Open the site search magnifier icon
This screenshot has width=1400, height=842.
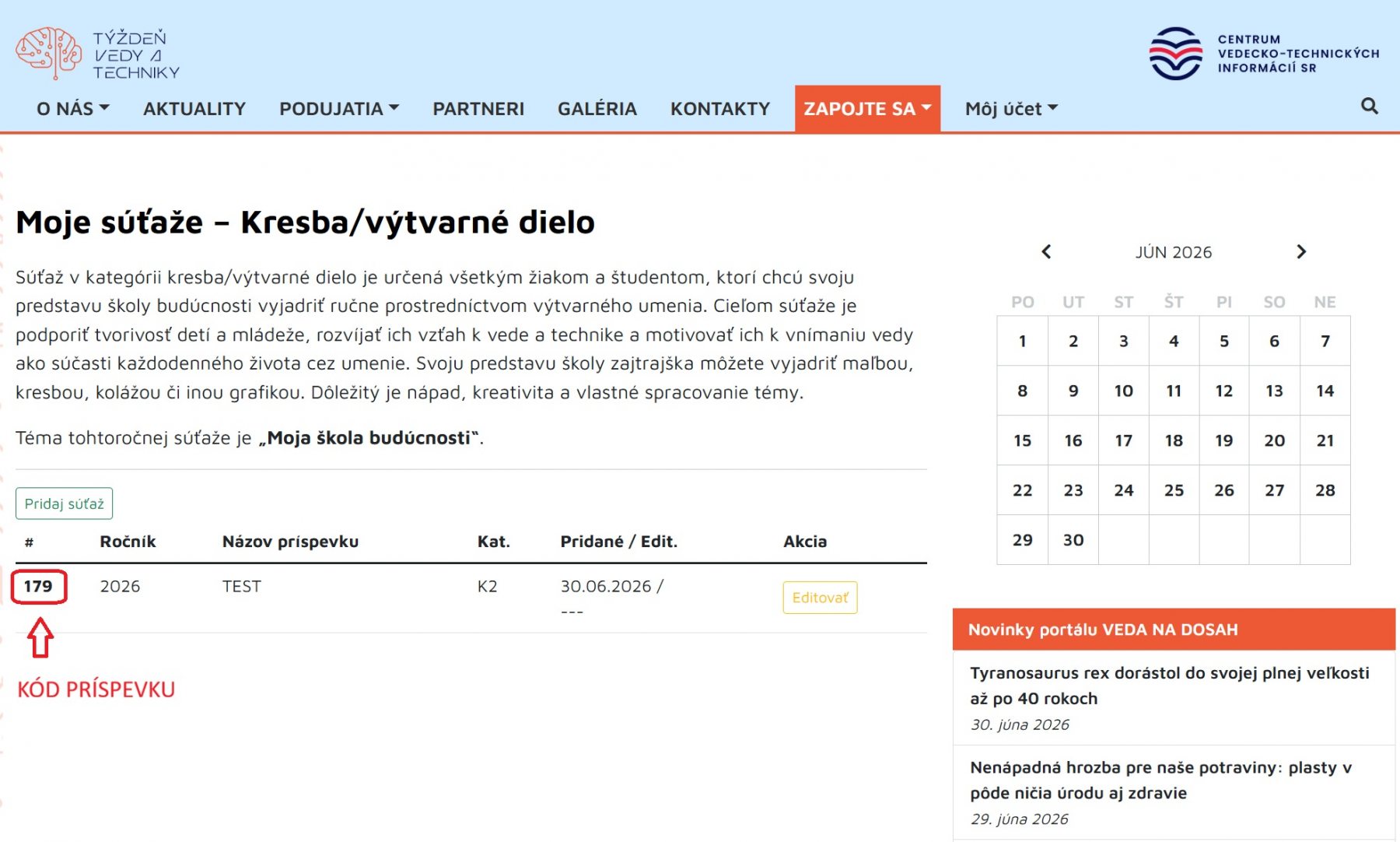point(1369,106)
